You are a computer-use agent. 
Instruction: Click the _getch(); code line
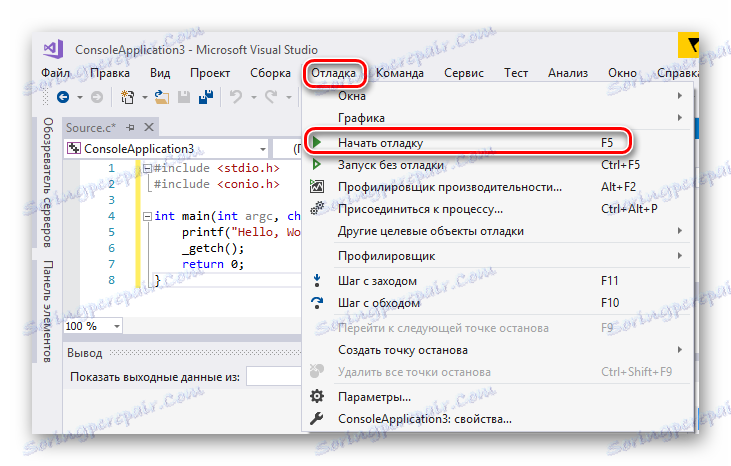coord(213,248)
